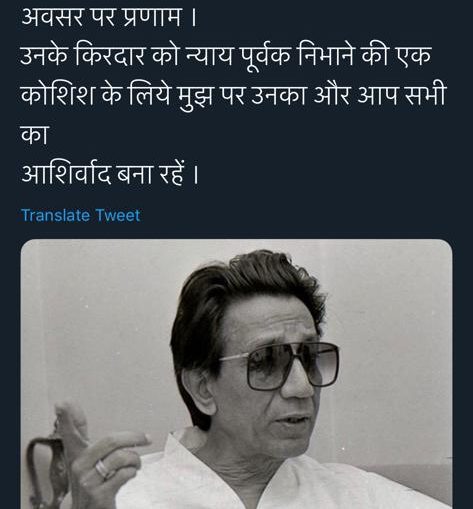Click the line 'आशिर्वाद बना रहें'
The width and height of the screenshot is (473, 509).
pos(110,174)
